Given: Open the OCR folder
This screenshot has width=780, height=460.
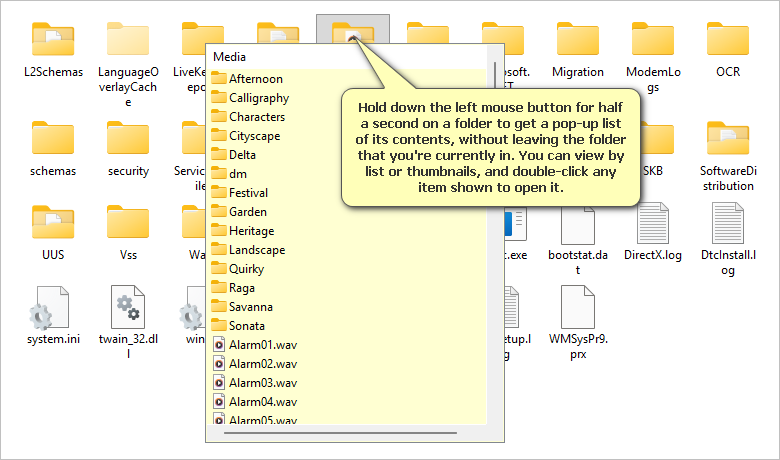Looking at the screenshot, I should [727, 40].
